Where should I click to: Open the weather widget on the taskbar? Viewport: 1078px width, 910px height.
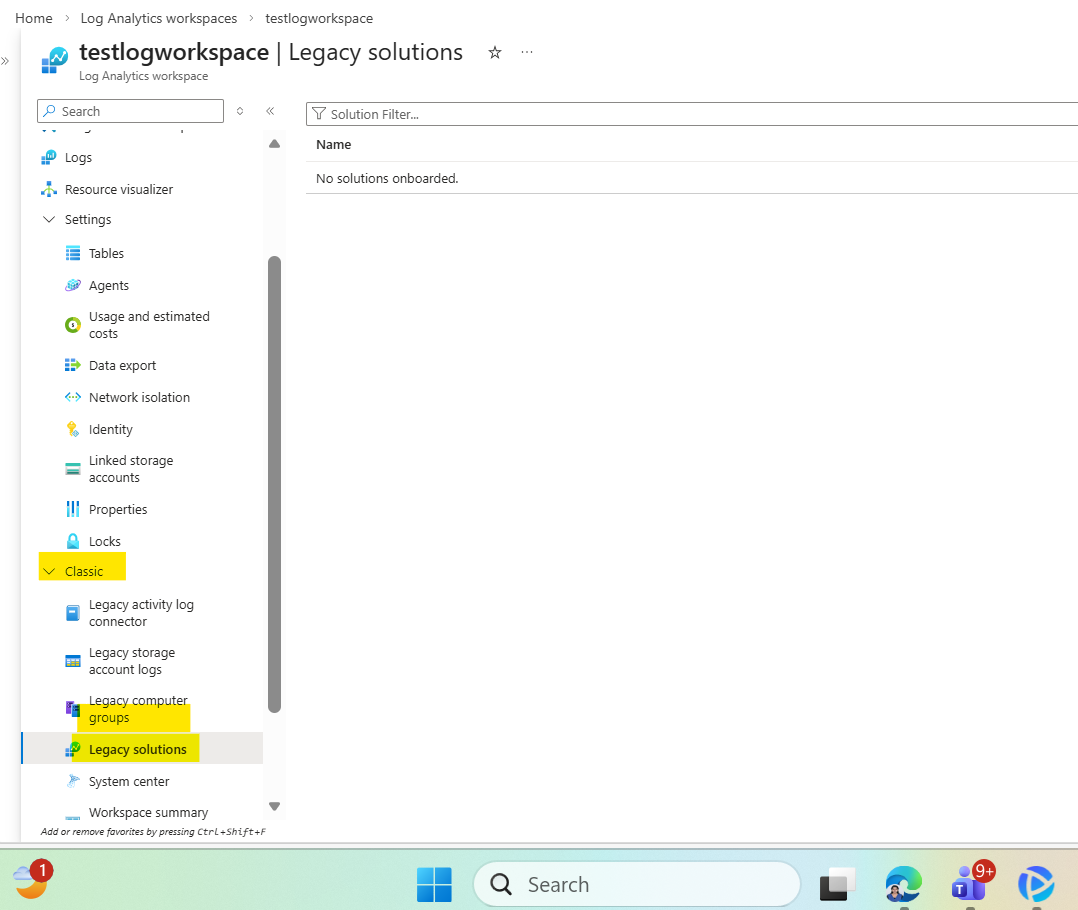click(31, 880)
